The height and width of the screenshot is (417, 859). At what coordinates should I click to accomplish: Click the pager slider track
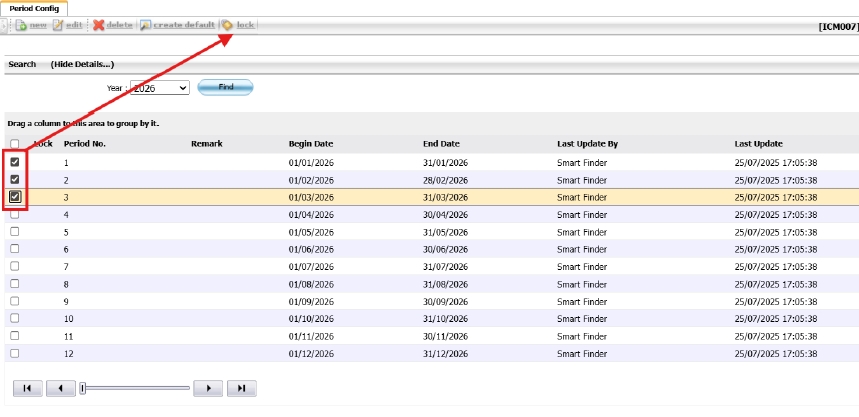click(x=137, y=387)
